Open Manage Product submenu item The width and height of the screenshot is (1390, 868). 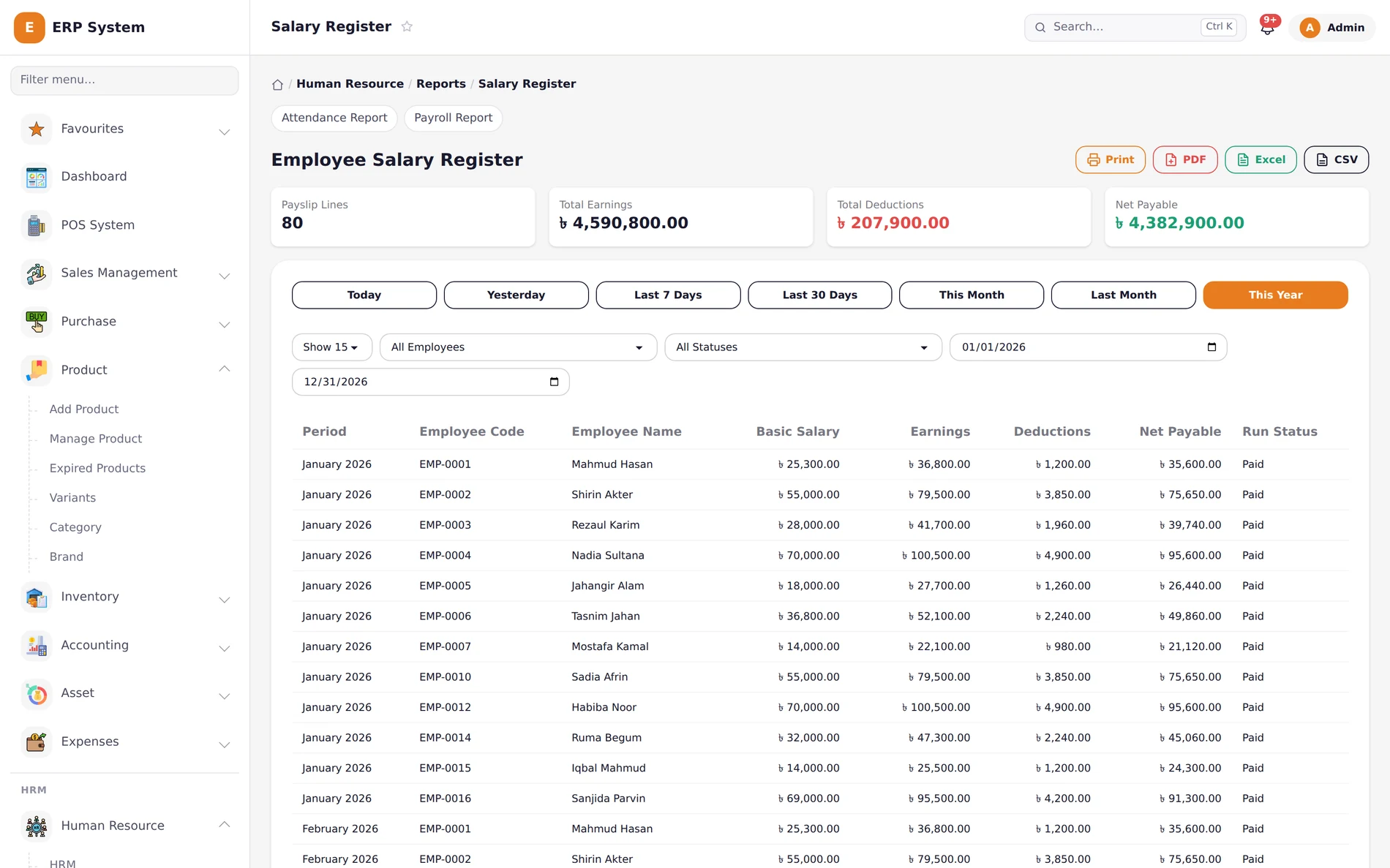(x=96, y=439)
